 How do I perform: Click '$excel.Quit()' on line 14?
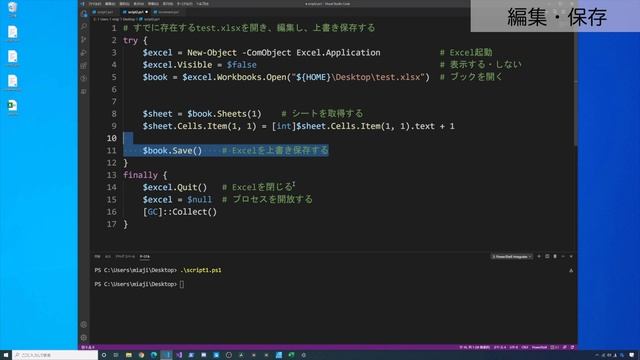[x=175, y=187]
